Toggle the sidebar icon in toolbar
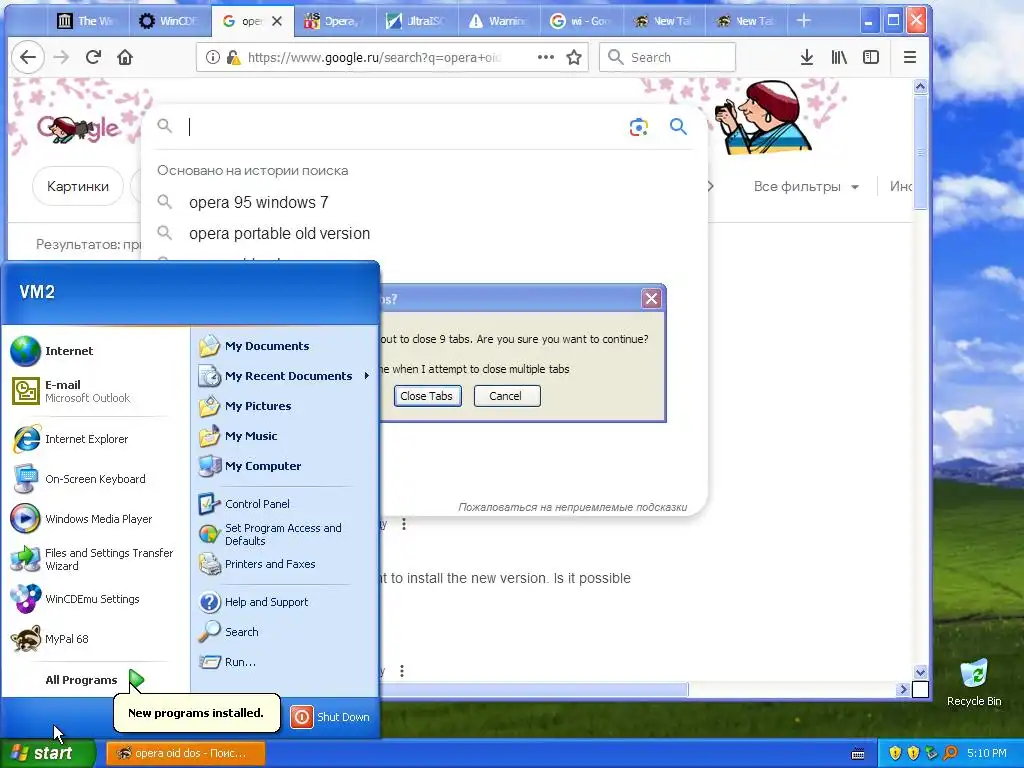 (871, 57)
